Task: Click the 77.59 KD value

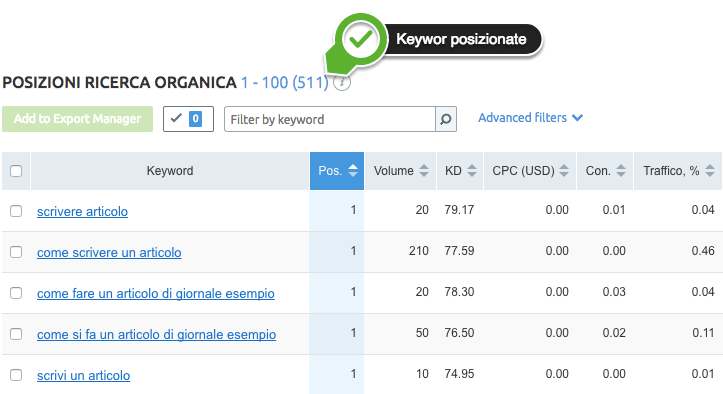Action: (x=459, y=251)
